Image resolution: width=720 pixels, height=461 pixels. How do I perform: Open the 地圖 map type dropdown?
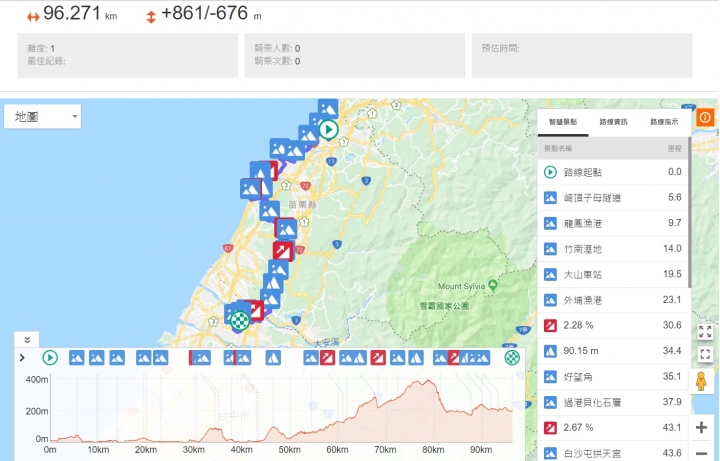click(43, 117)
